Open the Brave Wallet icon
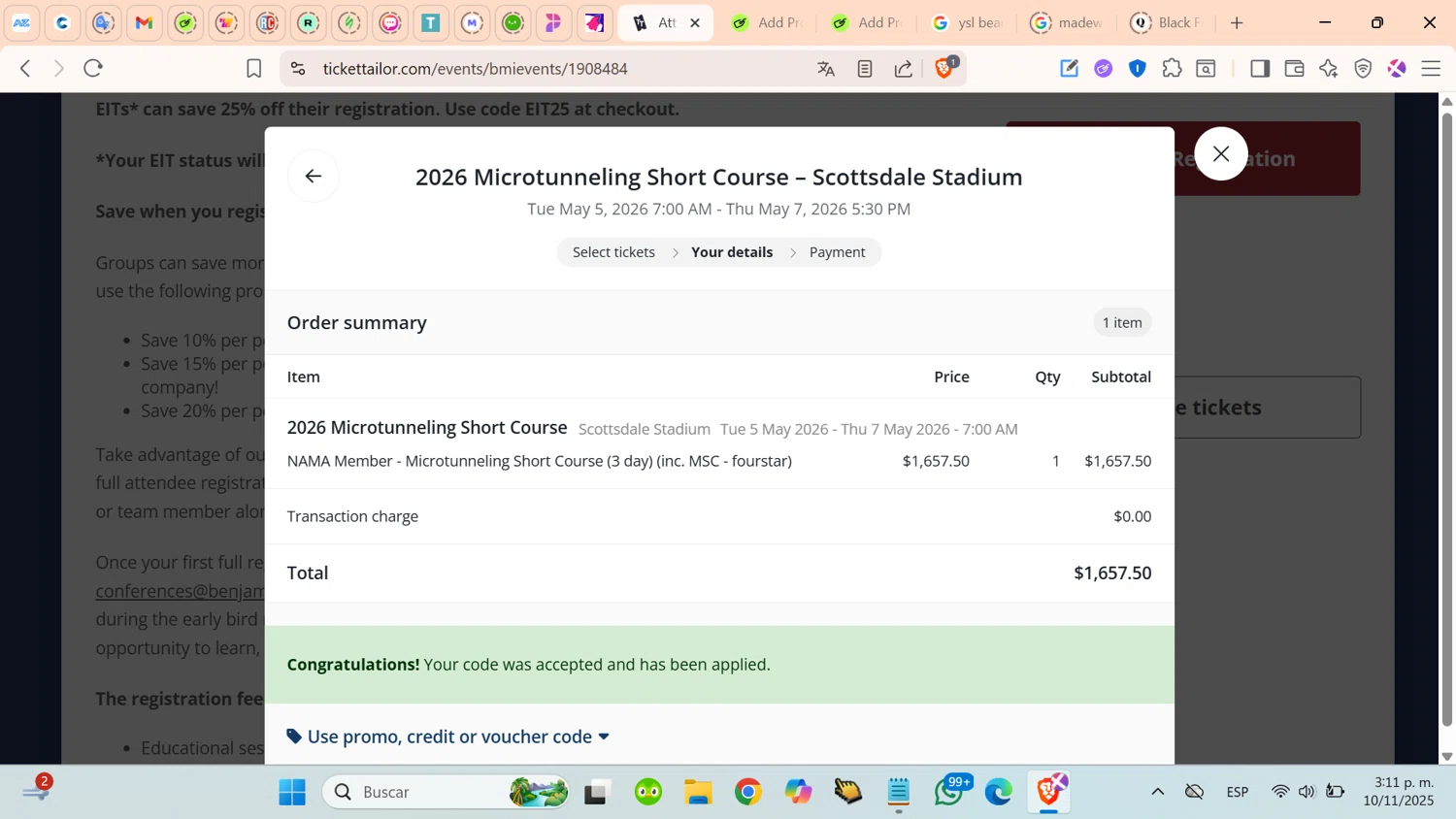 tap(1294, 69)
